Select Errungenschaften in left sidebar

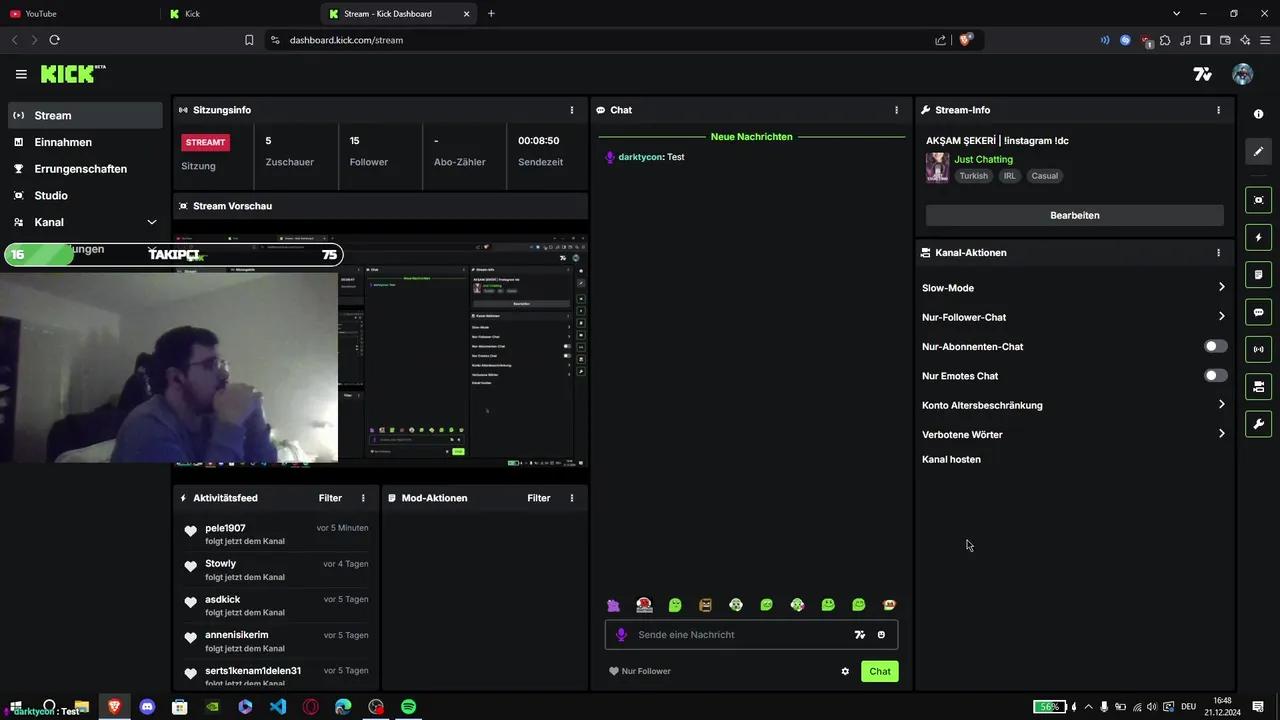pyautogui.click(x=84, y=169)
